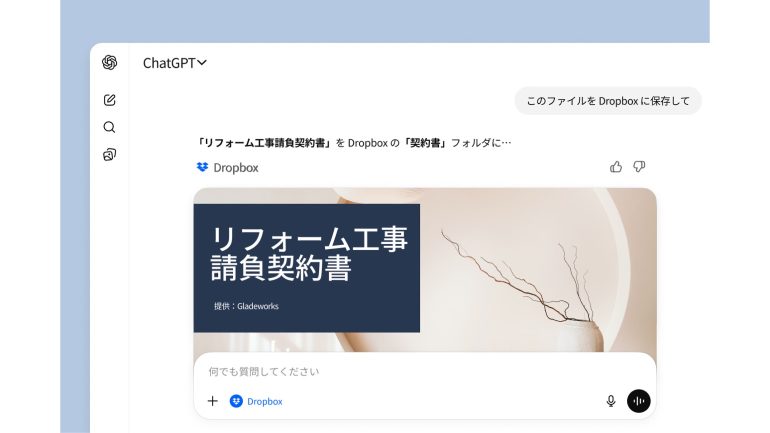This screenshot has width=770, height=433.
Task: Open the image library sidebar icon
Action: point(110,155)
